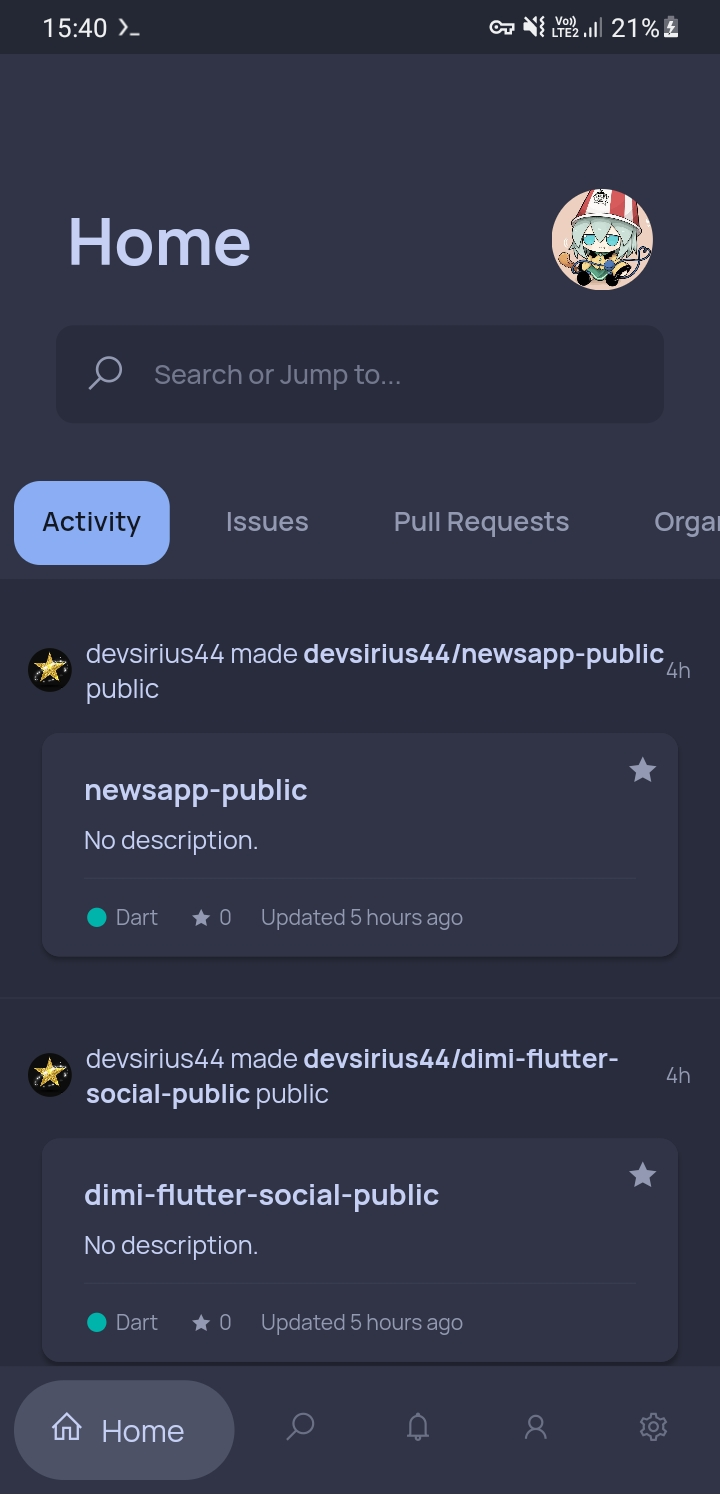720x1494 pixels.
Task: Tap the battery indicator in status bar
Action: coord(671,28)
